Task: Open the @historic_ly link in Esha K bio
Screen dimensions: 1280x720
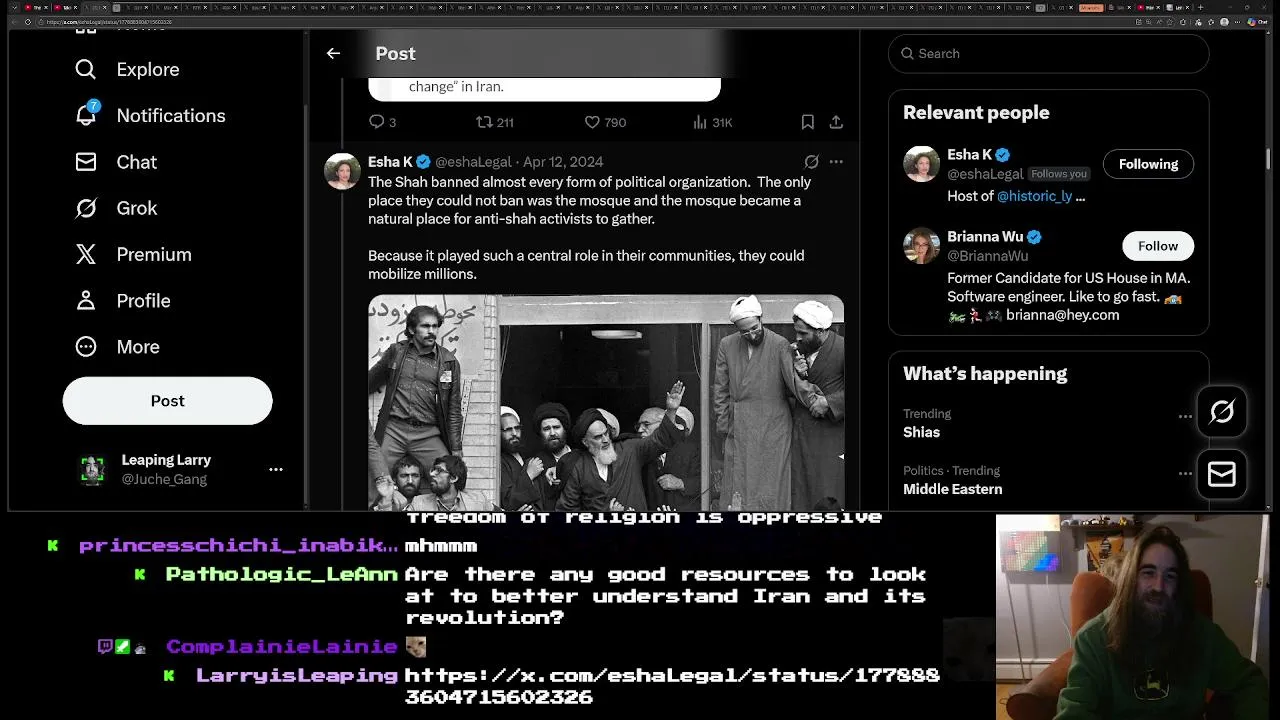Action: point(1034,196)
